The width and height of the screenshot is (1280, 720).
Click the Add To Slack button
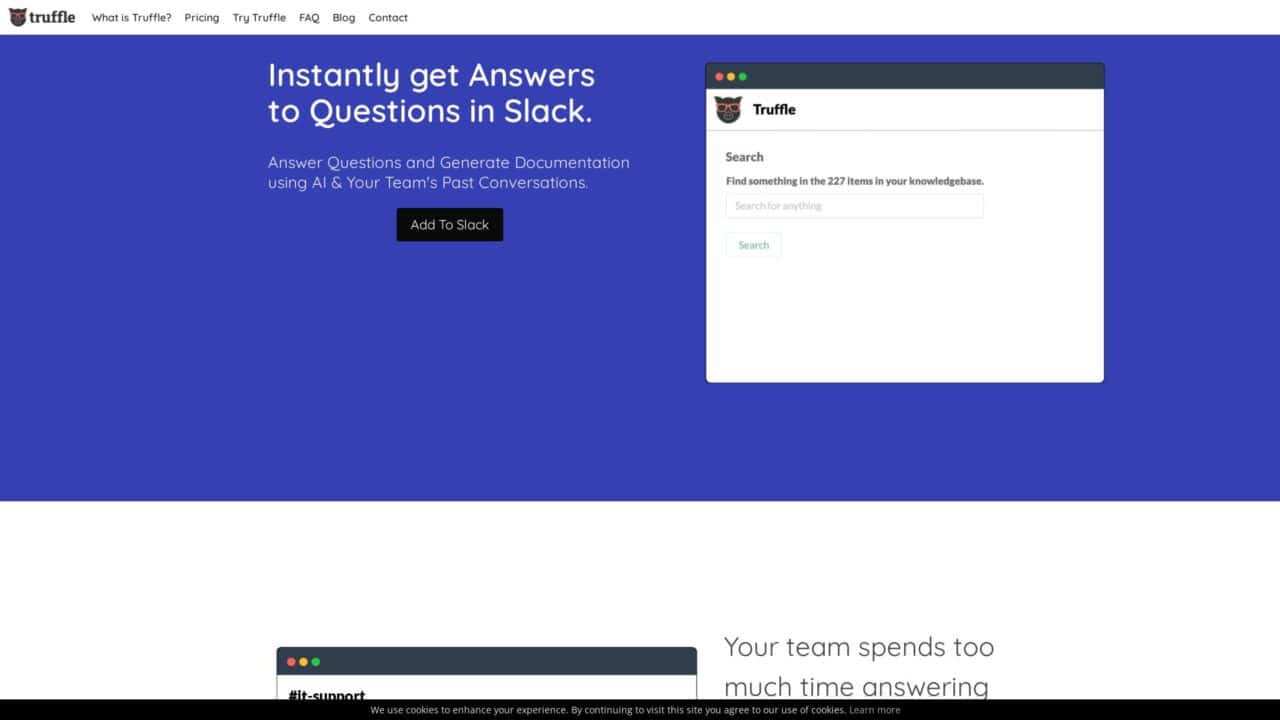point(450,224)
